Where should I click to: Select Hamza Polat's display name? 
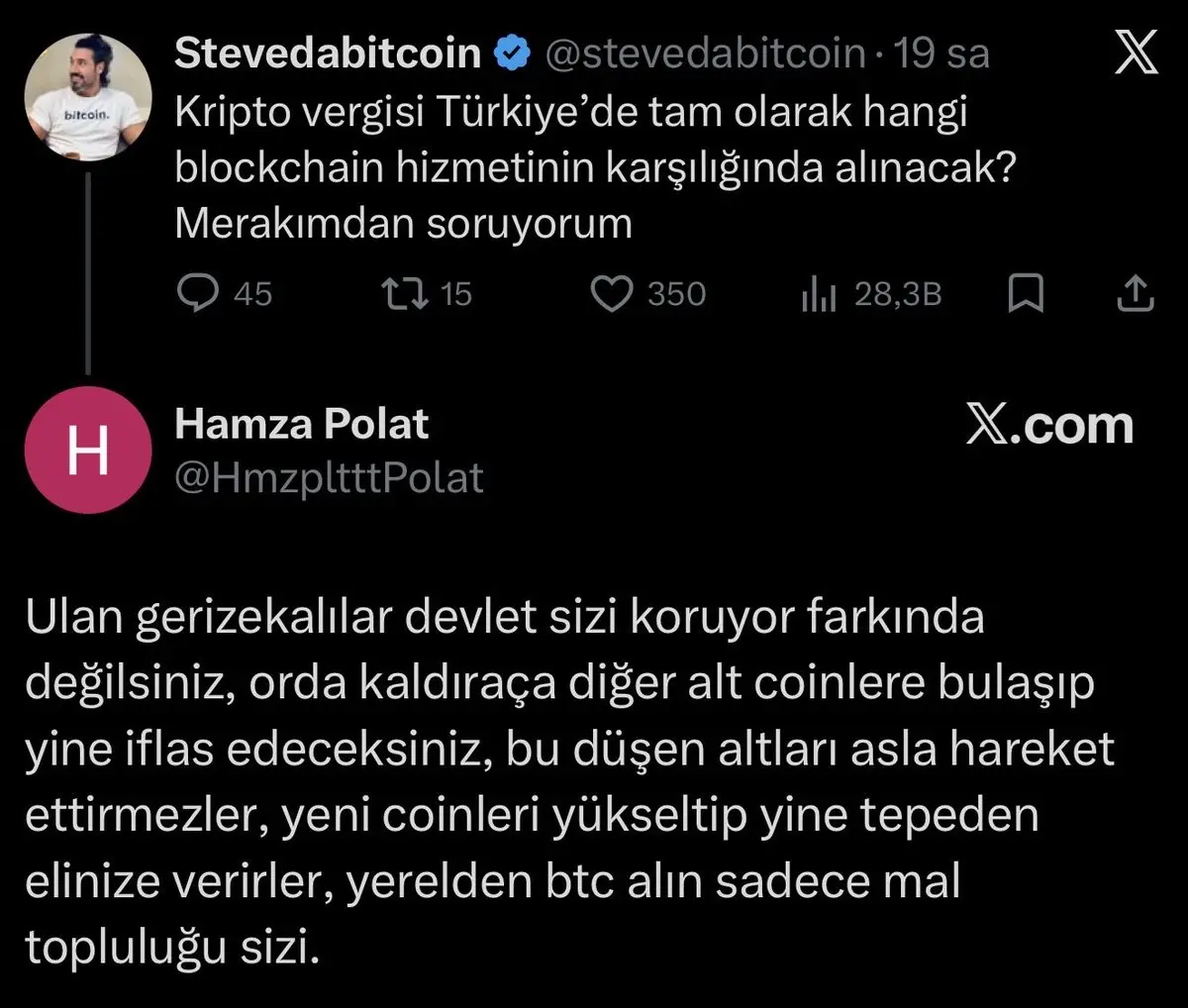(302, 423)
